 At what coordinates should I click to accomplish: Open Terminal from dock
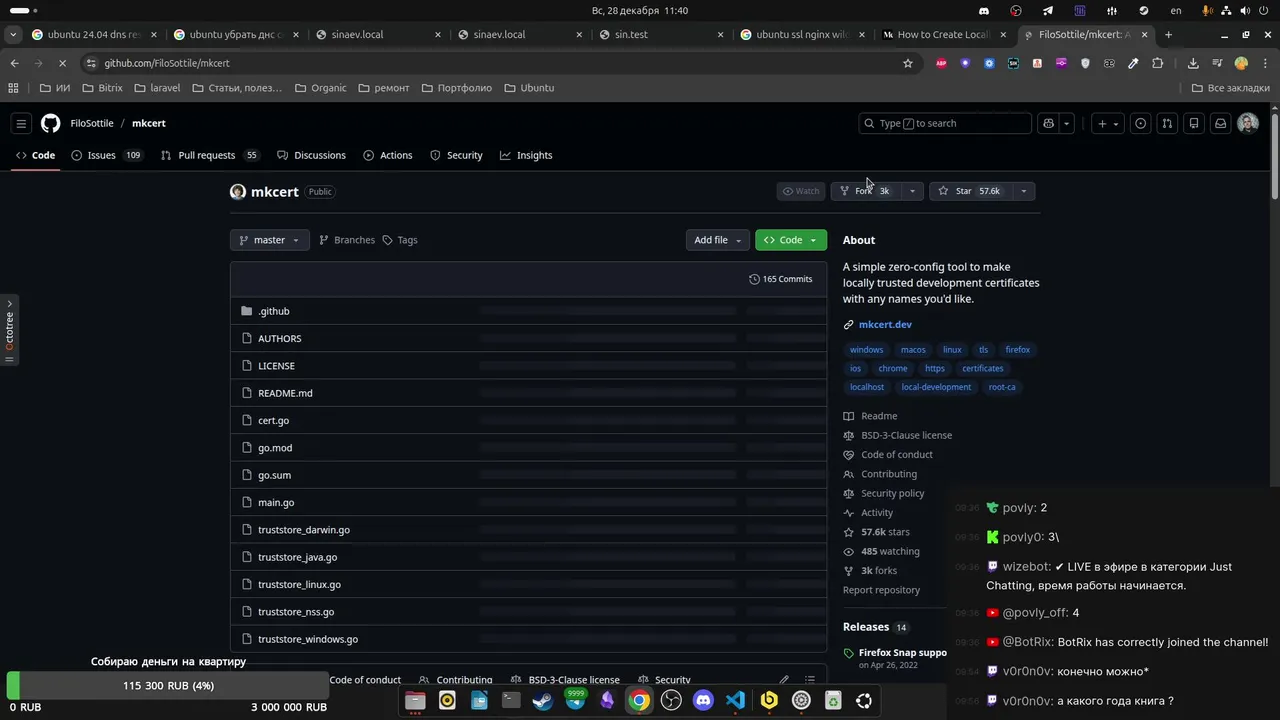pos(511,701)
